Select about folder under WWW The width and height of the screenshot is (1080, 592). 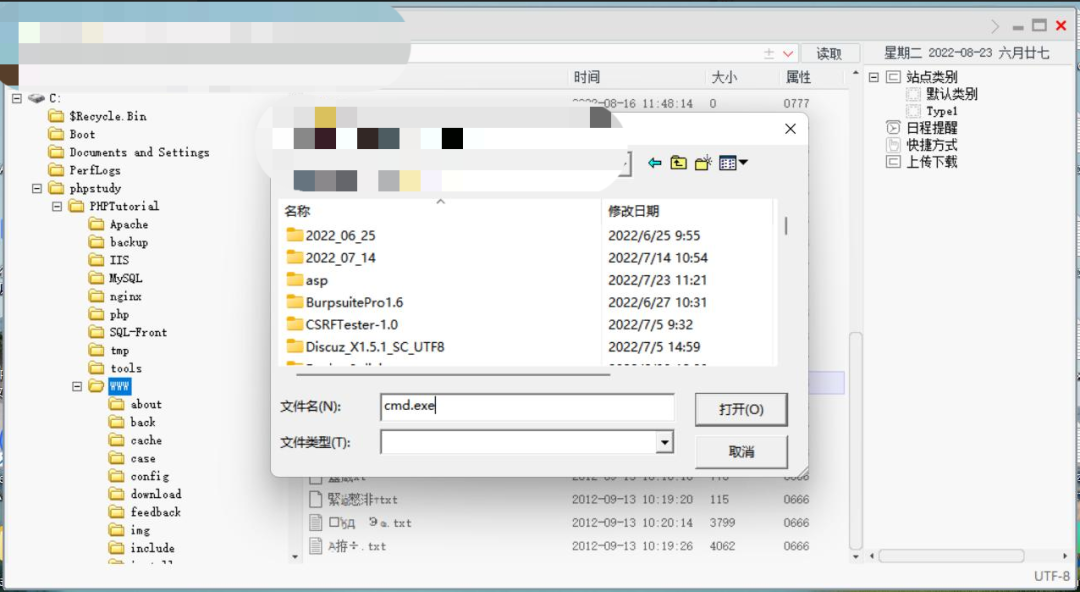point(136,405)
